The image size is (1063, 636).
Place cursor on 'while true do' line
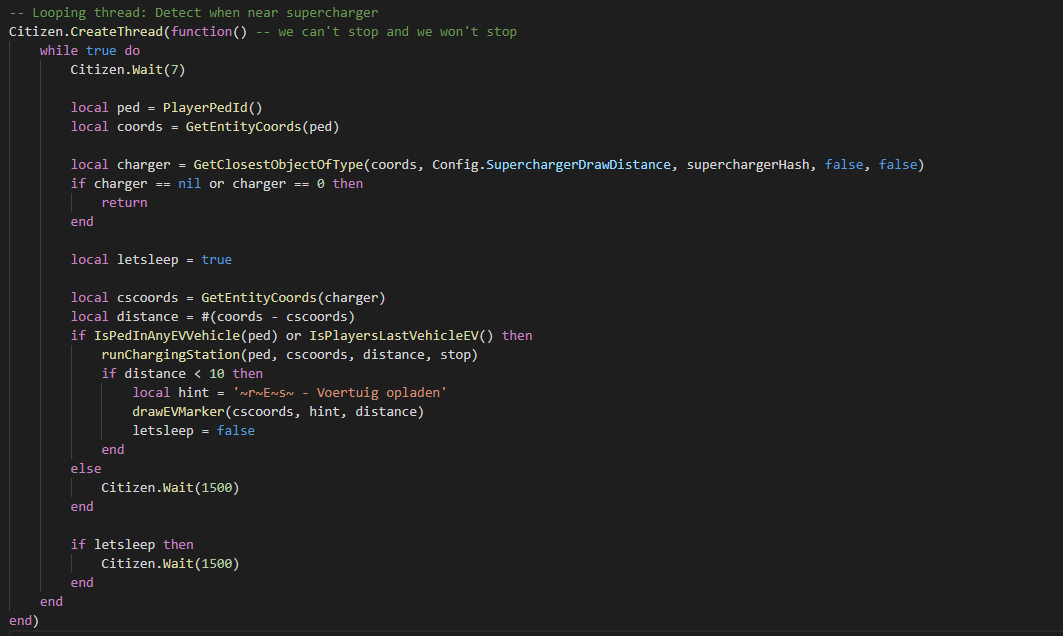(90, 50)
